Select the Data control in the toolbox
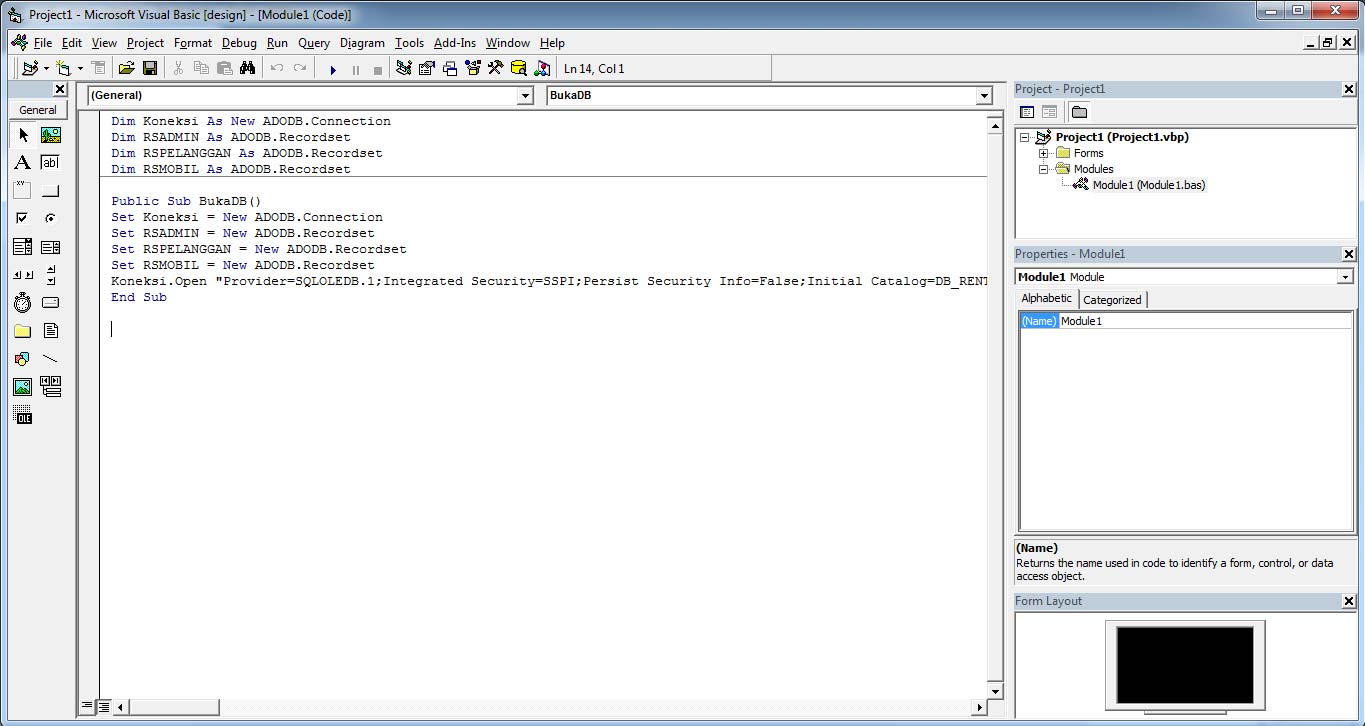1365x726 pixels. pyautogui.click(x=51, y=387)
